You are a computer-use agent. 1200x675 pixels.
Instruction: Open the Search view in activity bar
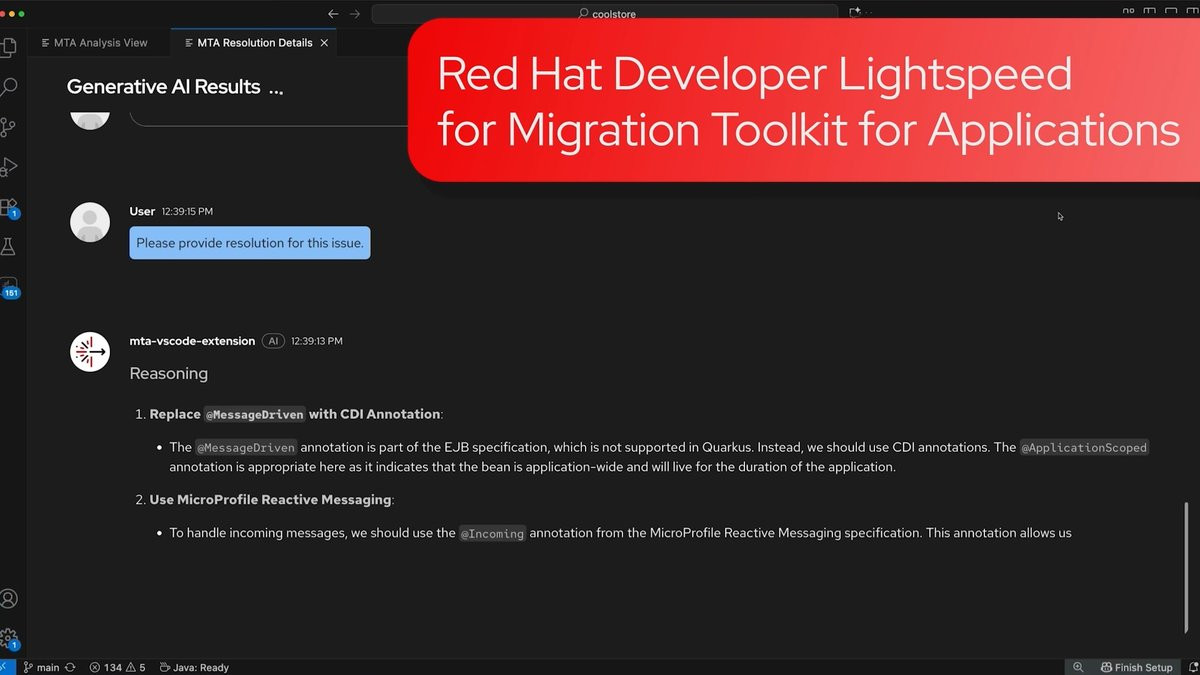click(9, 88)
